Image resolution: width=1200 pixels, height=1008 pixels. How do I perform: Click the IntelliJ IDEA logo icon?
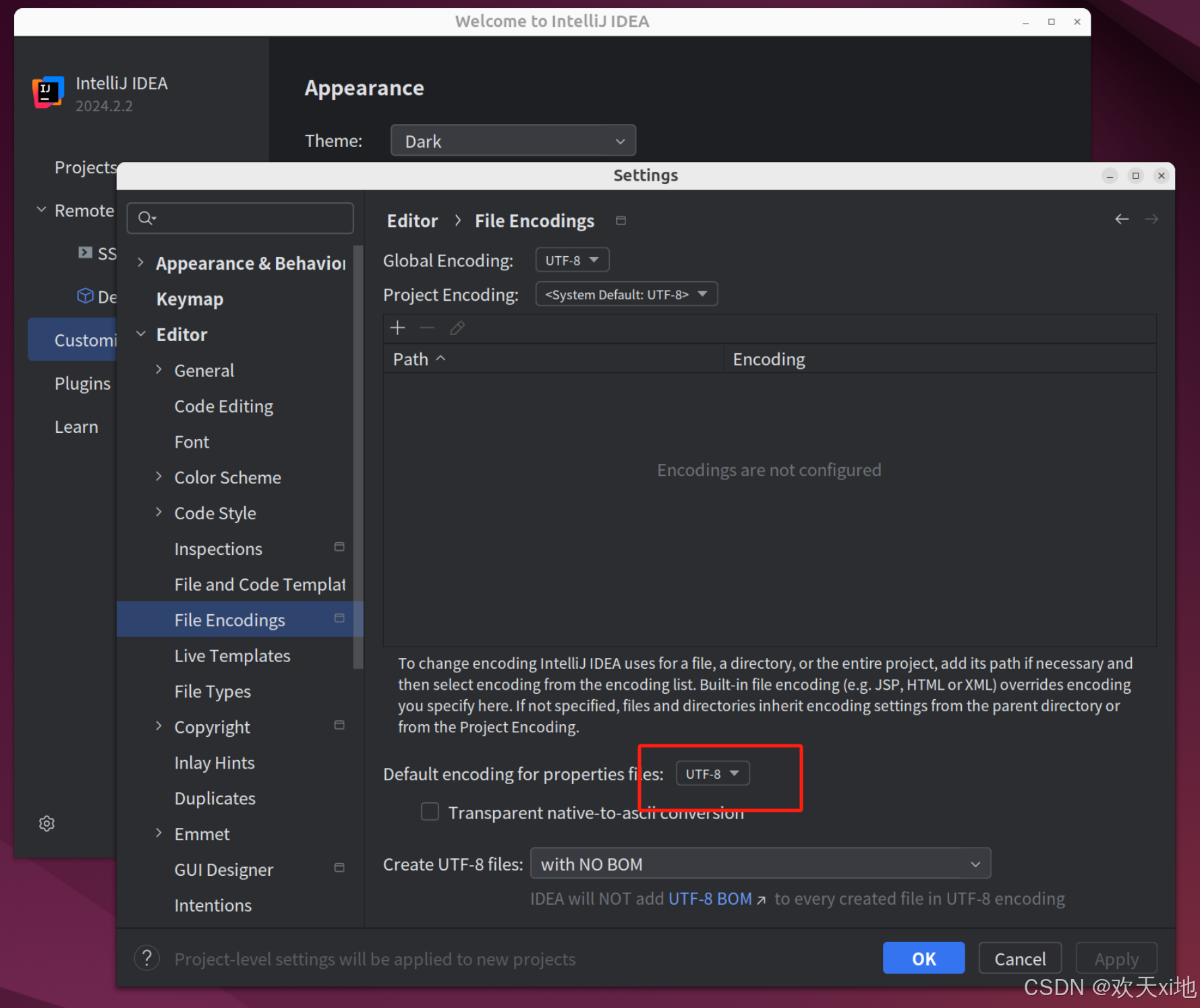tap(49, 92)
